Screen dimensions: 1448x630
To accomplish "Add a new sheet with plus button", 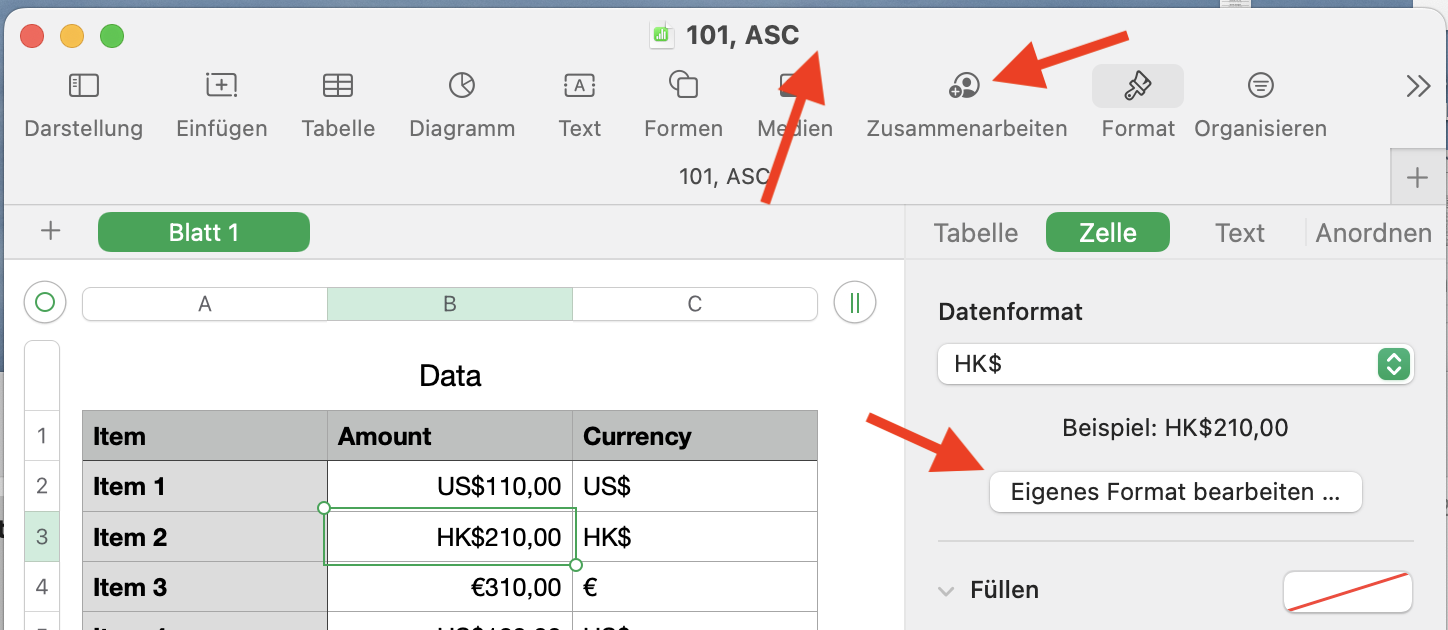I will (50, 232).
